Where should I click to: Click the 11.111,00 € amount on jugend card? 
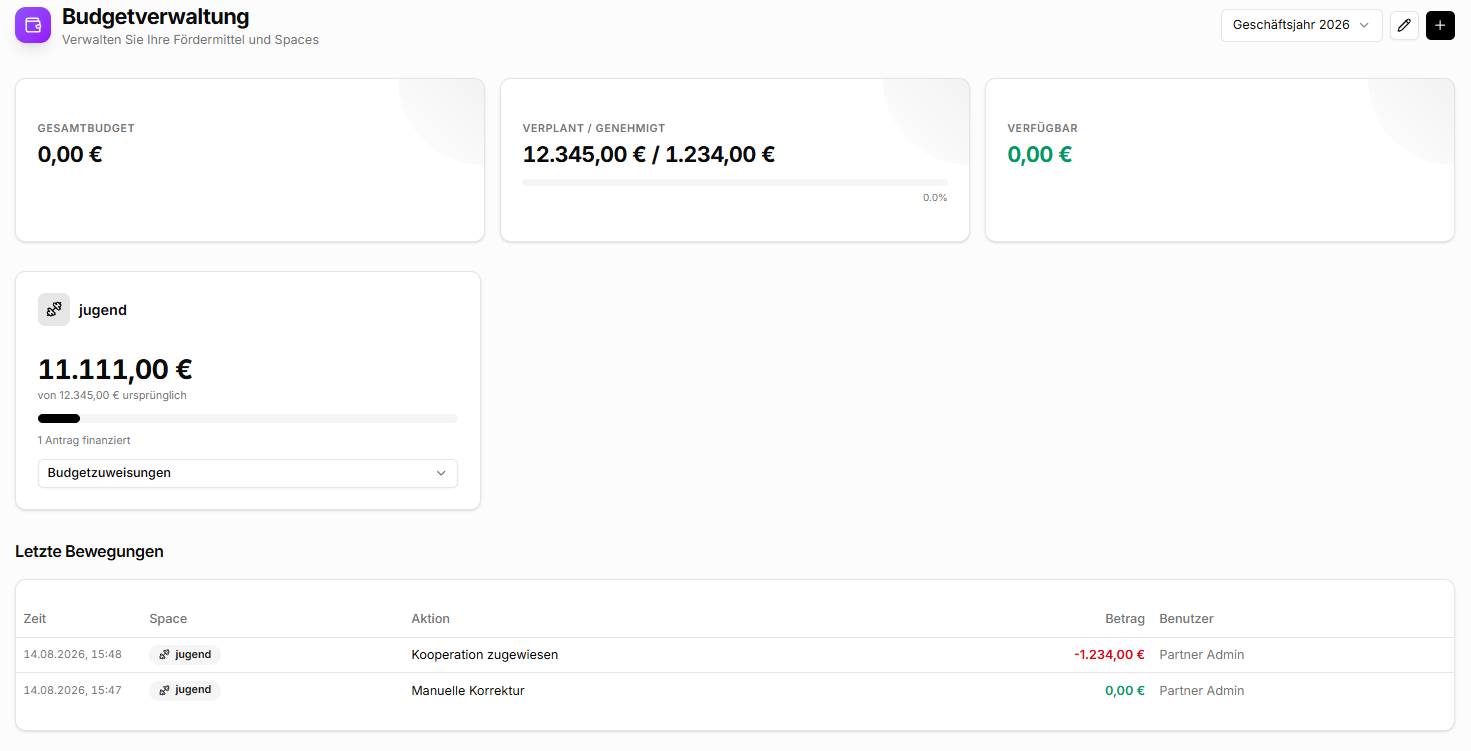[x=115, y=369]
